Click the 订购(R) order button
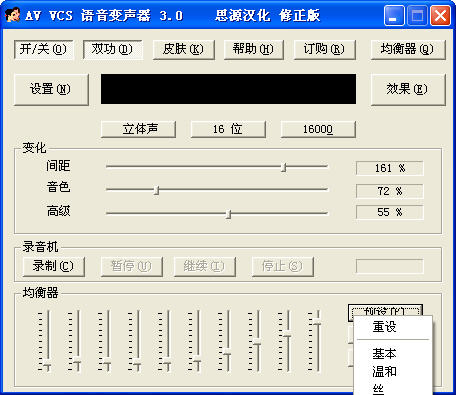The width and height of the screenshot is (456, 395). (324, 50)
